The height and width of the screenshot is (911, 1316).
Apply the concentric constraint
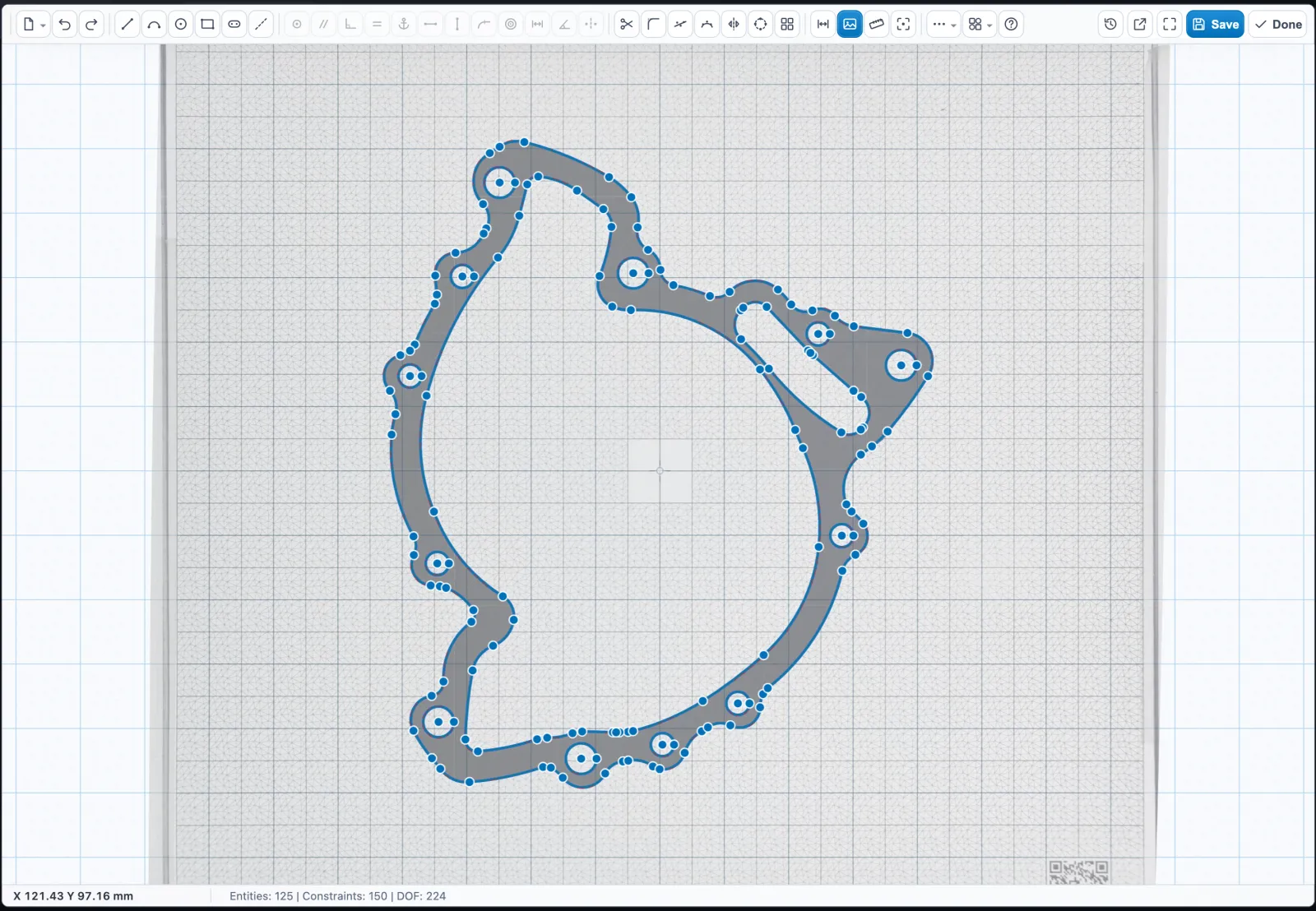click(511, 25)
